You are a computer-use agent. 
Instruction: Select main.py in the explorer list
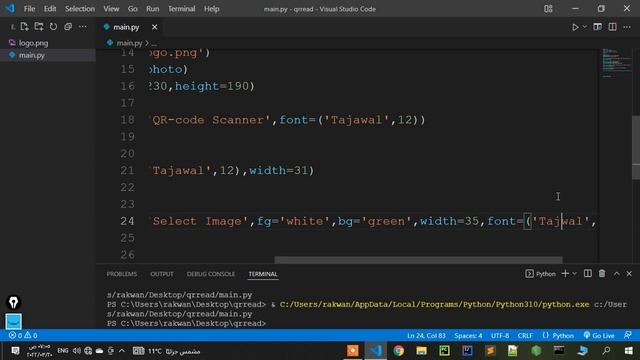pos(48,55)
